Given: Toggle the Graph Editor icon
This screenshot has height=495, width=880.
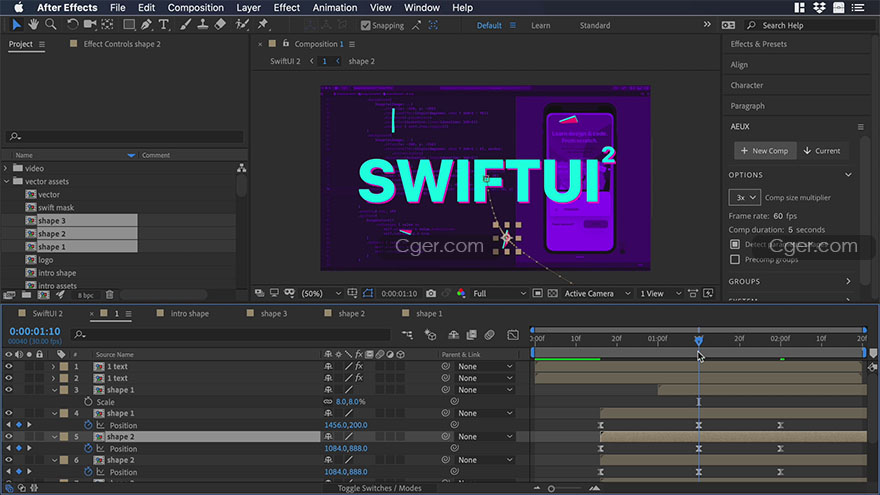Looking at the screenshot, I should 512,335.
